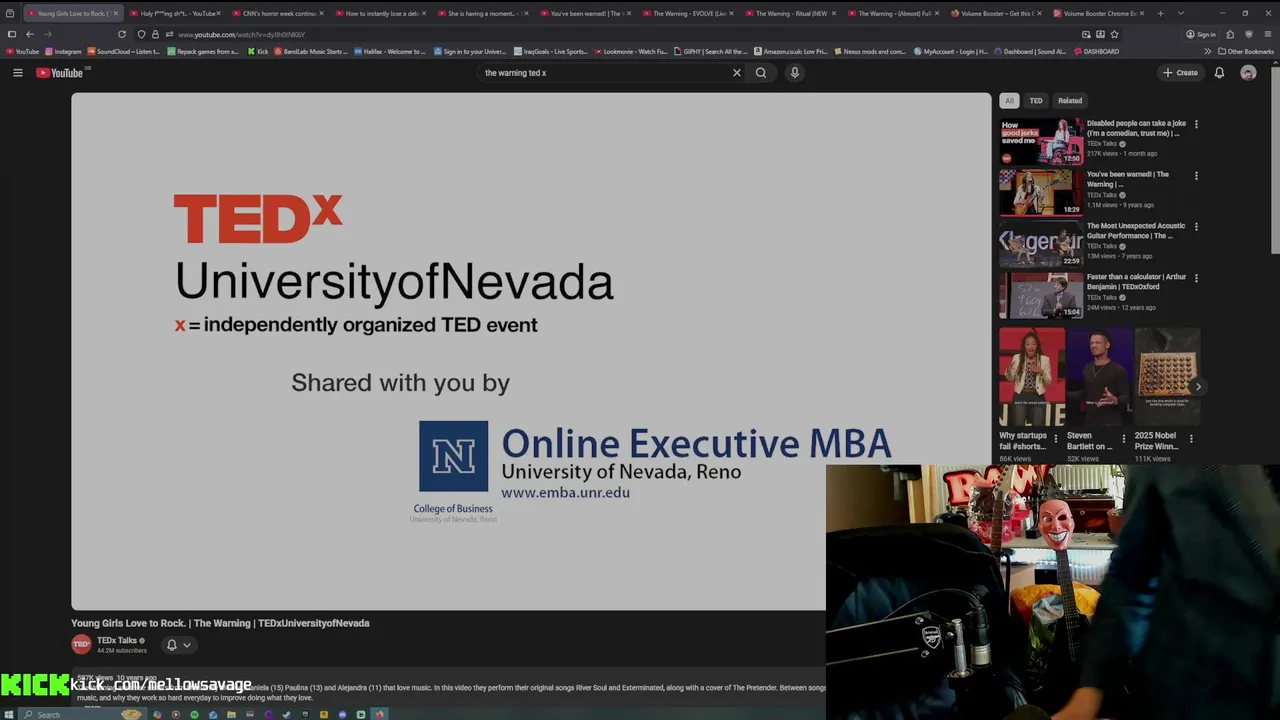Image resolution: width=1280 pixels, height=720 pixels.
Task: Open options for 'Steven Bartlett' short
Action: (1123, 438)
